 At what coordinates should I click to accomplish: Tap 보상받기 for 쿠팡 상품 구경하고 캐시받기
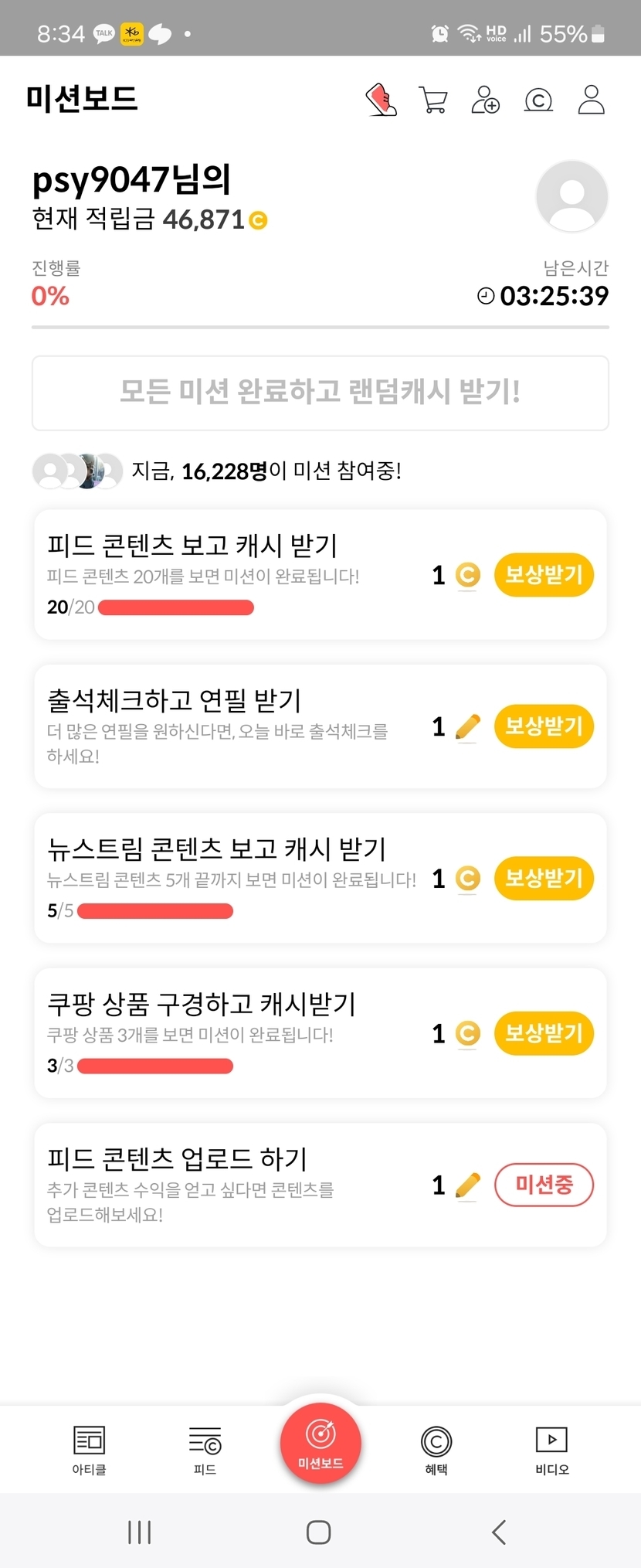point(544,1033)
